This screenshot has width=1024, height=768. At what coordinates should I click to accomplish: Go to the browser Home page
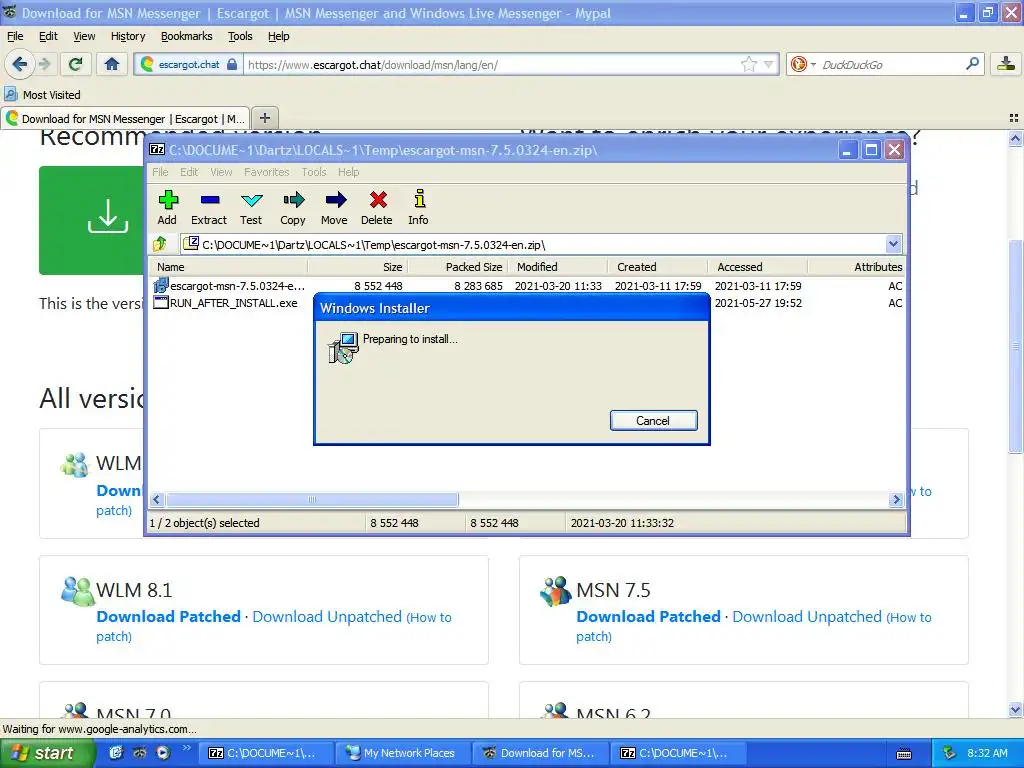coord(112,64)
